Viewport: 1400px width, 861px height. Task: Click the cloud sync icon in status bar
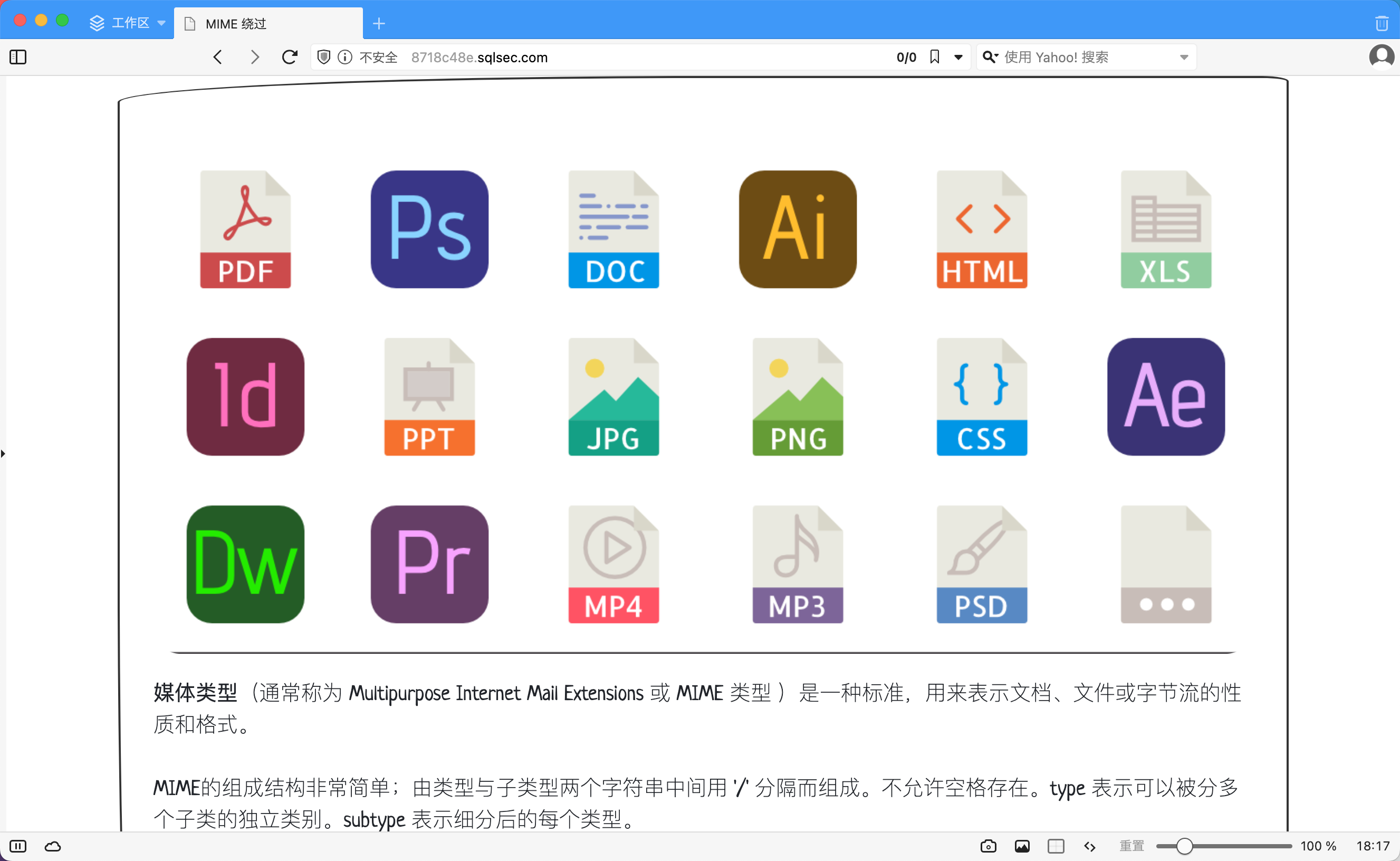53,846
